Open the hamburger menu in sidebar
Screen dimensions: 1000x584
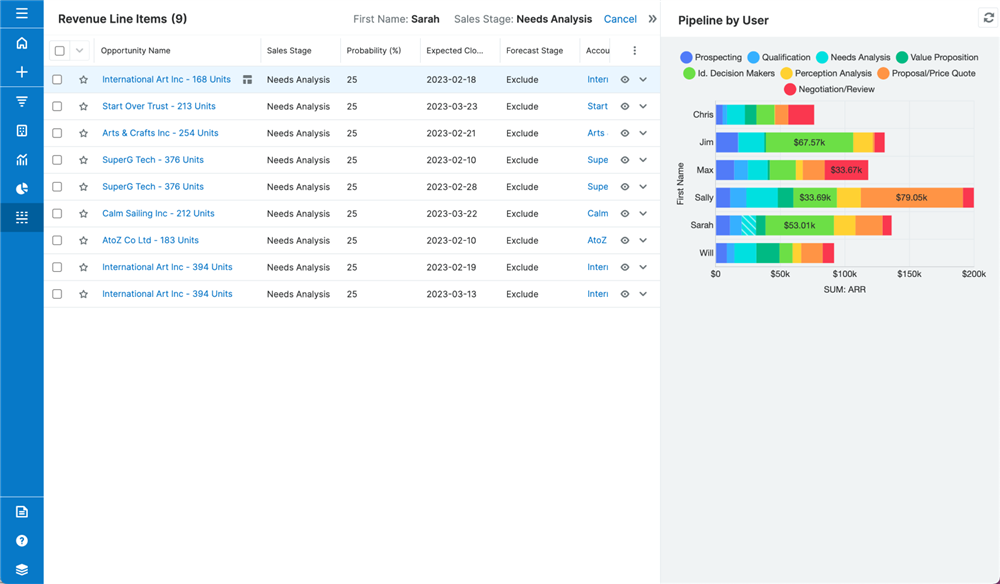pyautogui.click(x=21, y=14)
